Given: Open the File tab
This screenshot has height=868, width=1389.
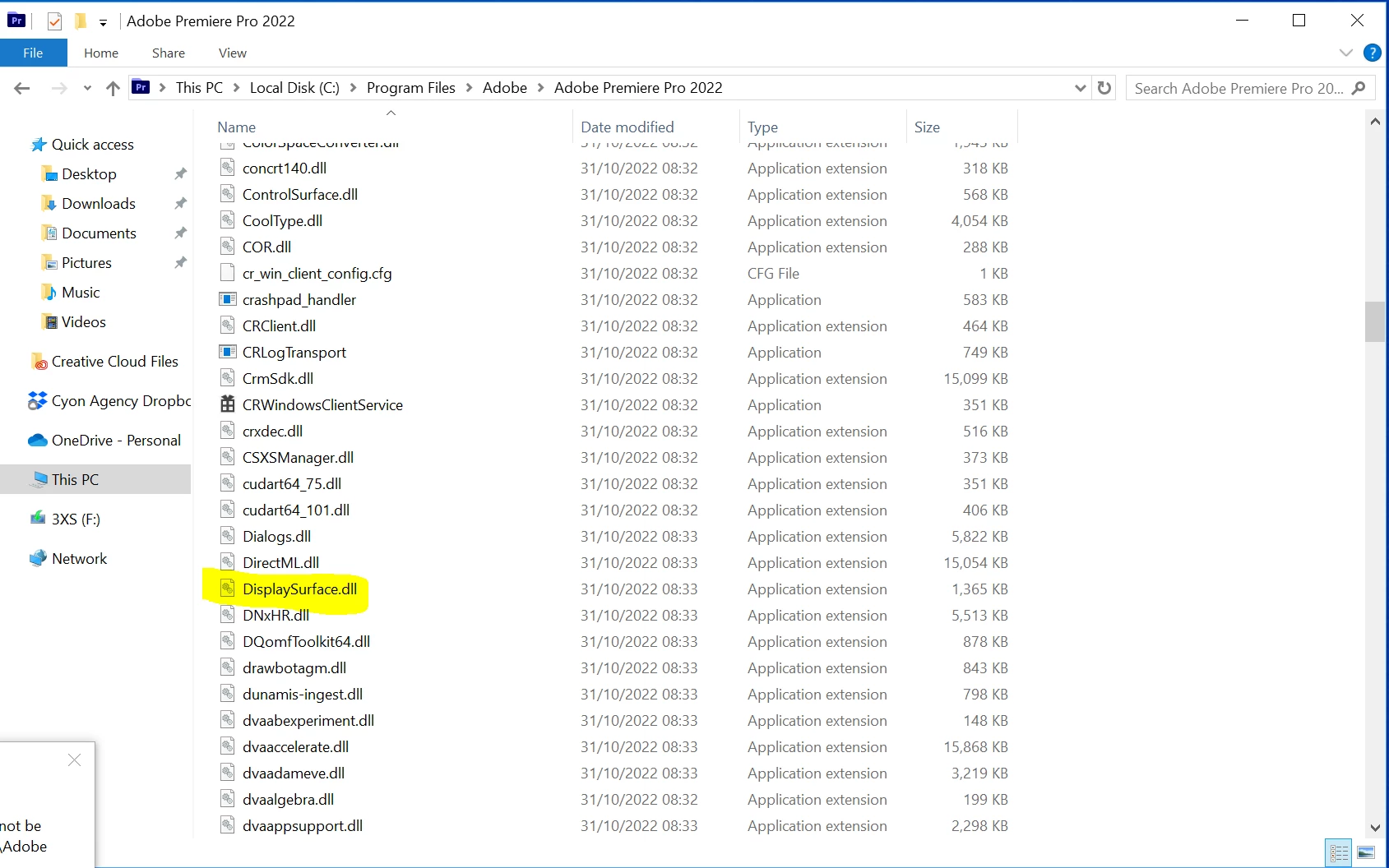Looking at the screenshot, I should click(33, 53).
